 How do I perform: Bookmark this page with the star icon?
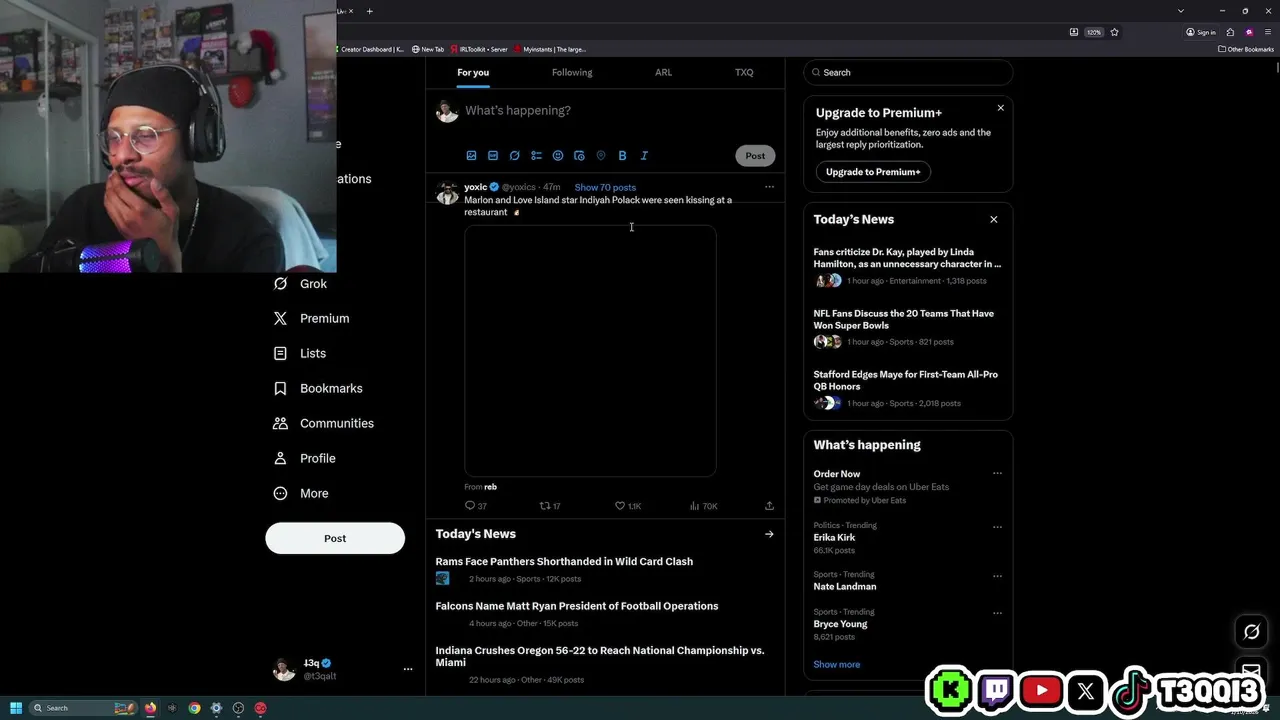pos(1114,32)
